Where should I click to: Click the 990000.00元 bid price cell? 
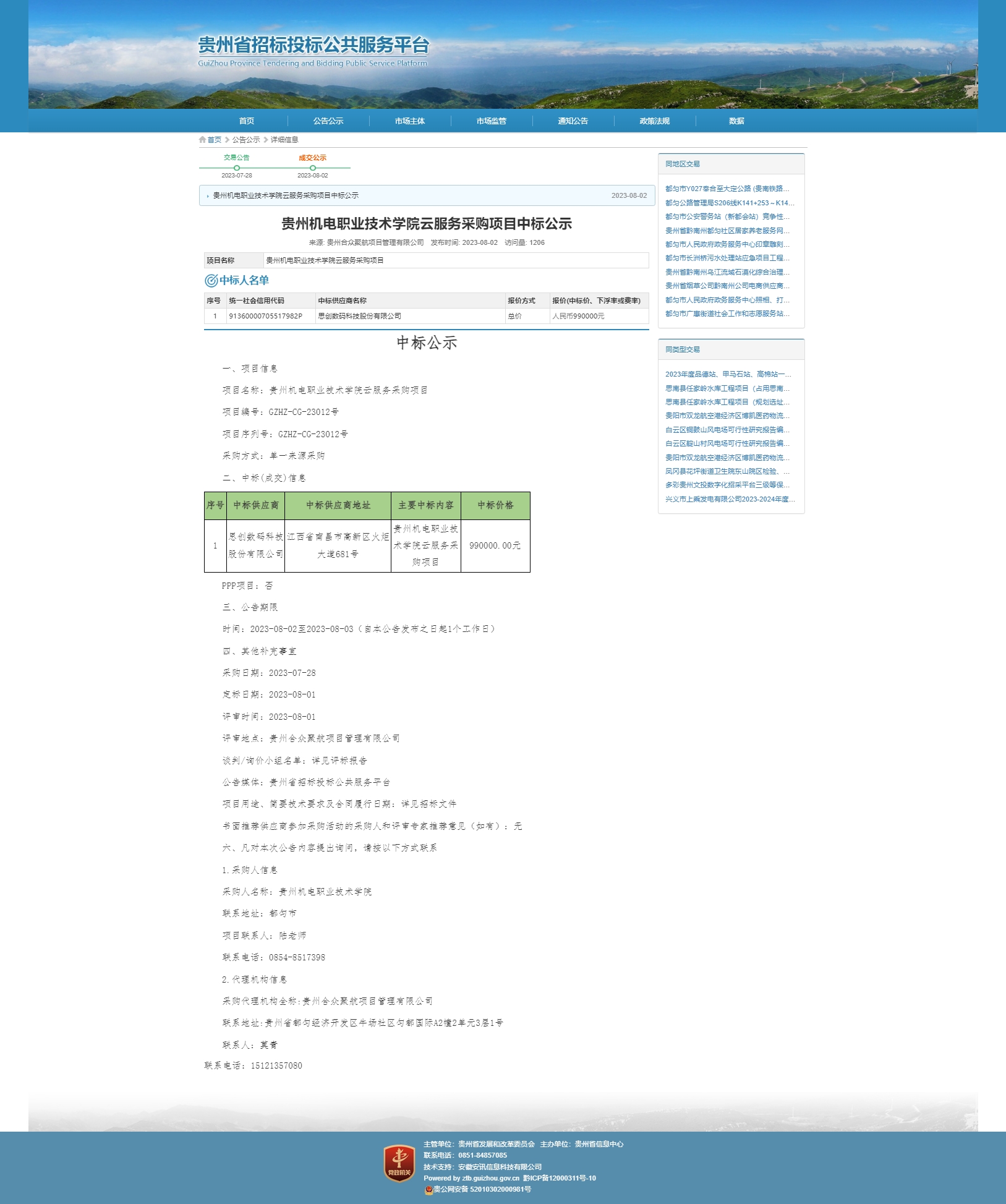(495, 546)
